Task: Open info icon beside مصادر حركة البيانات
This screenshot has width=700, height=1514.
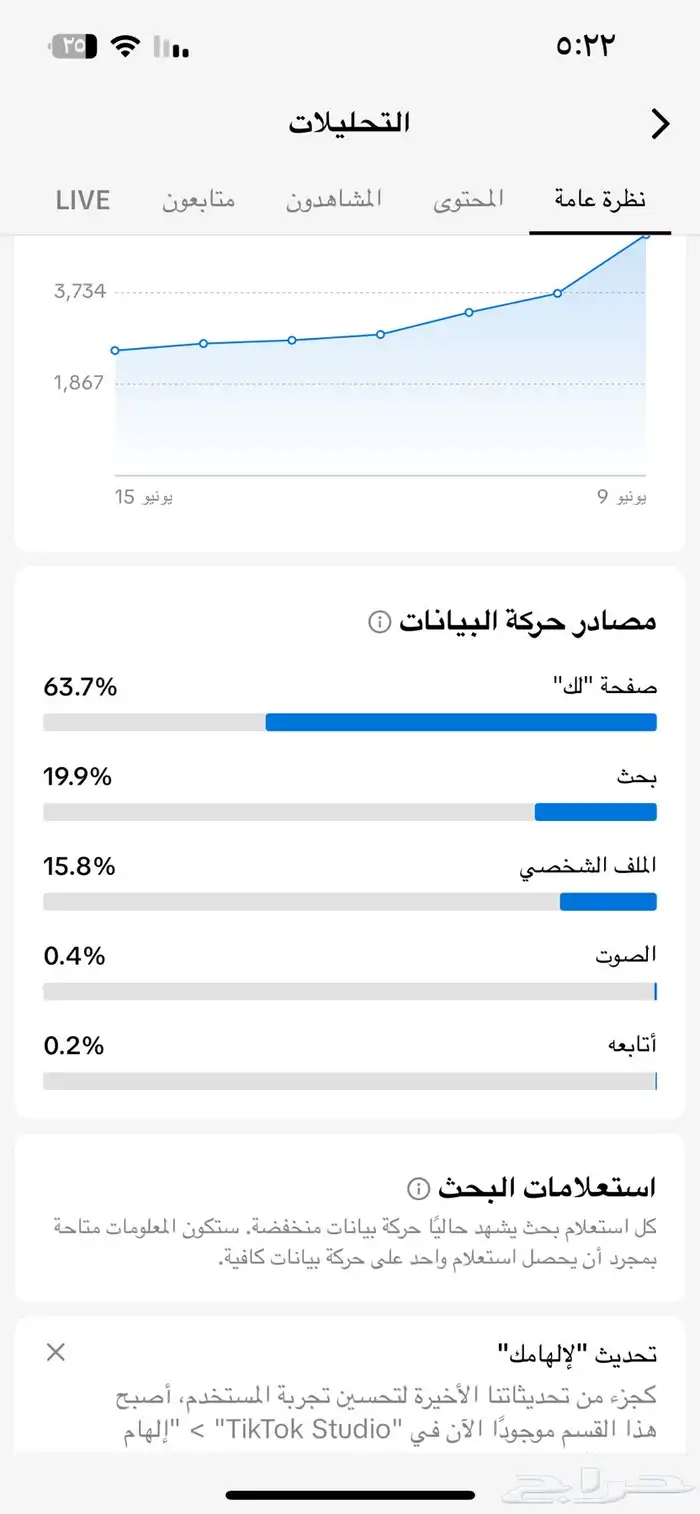Action: 379,622
